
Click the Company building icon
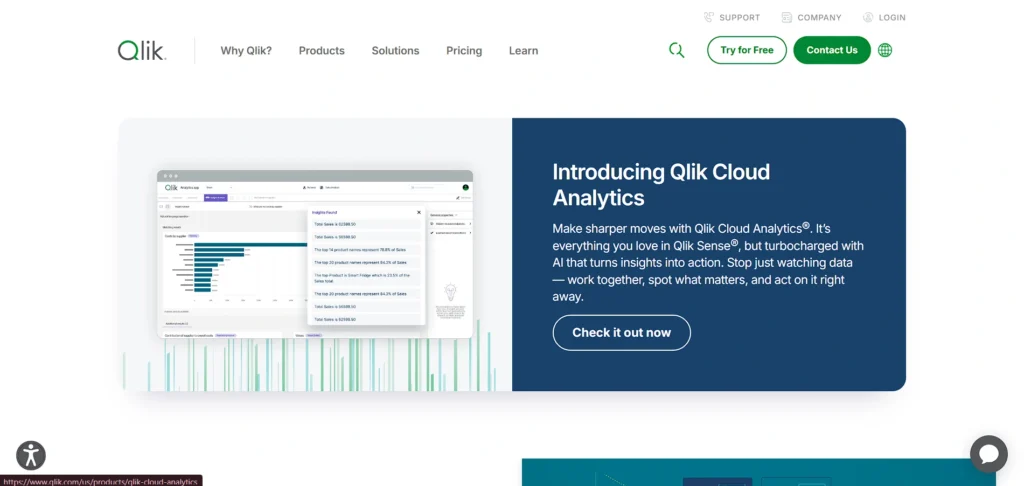[787, 18]
